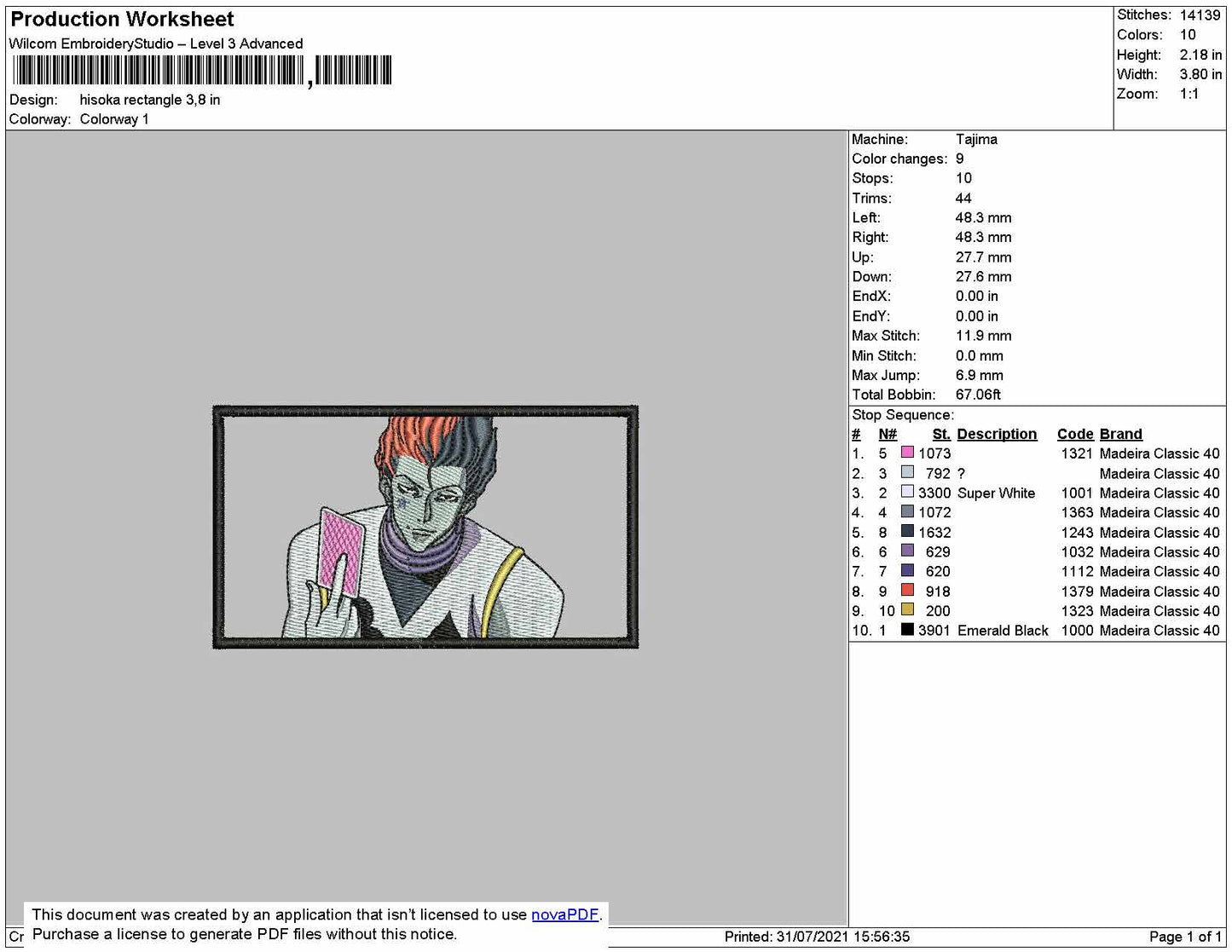Viewport: 1232px width, 952px height.
Task: Click the Width value 3.80 in
Action: [x=1200, y=74]
